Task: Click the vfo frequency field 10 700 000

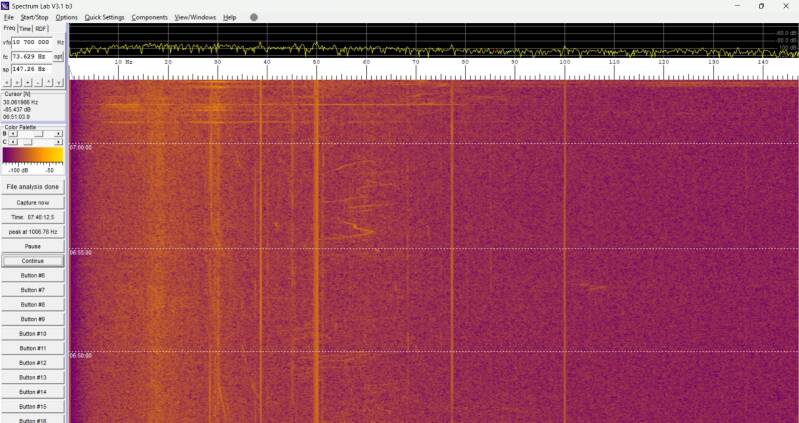Action: click(x=32, y=42)
